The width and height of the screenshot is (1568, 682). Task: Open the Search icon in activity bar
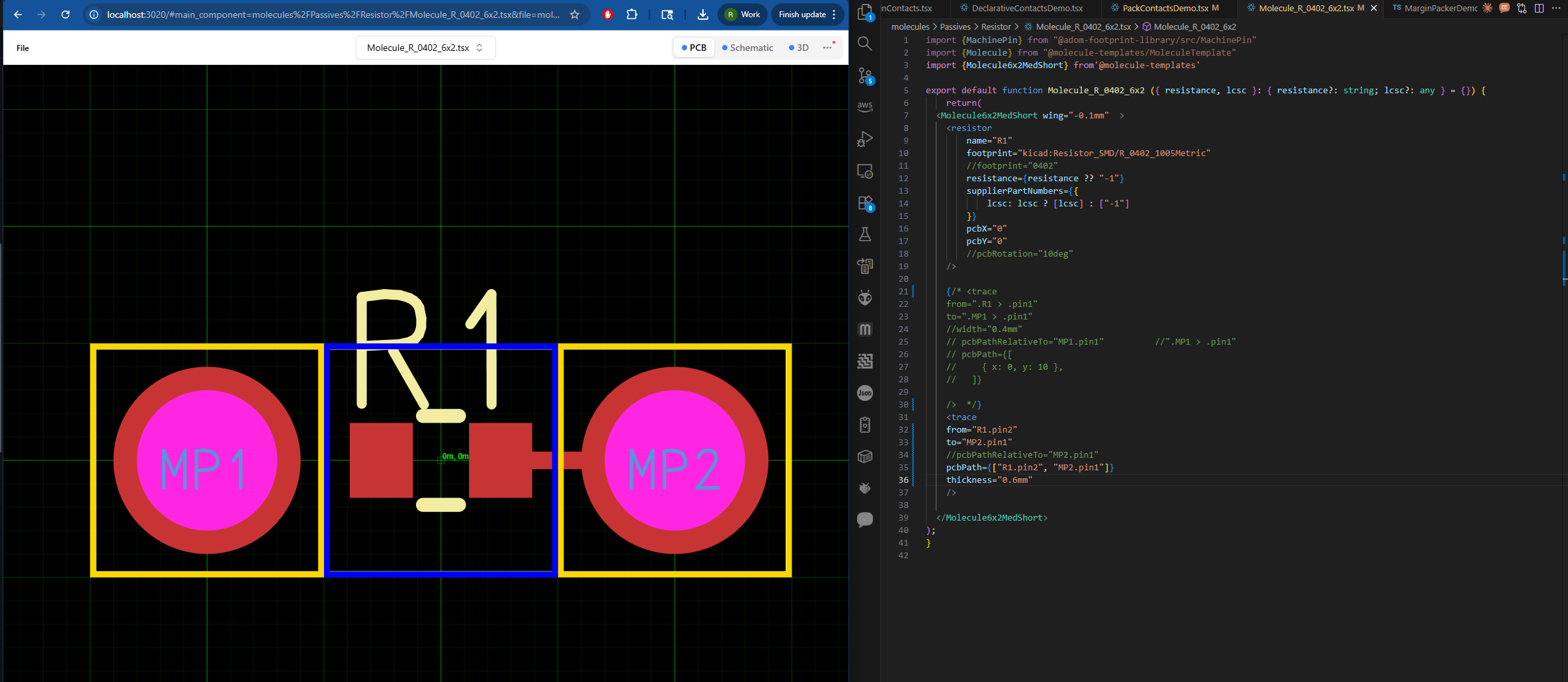point(865,44)
